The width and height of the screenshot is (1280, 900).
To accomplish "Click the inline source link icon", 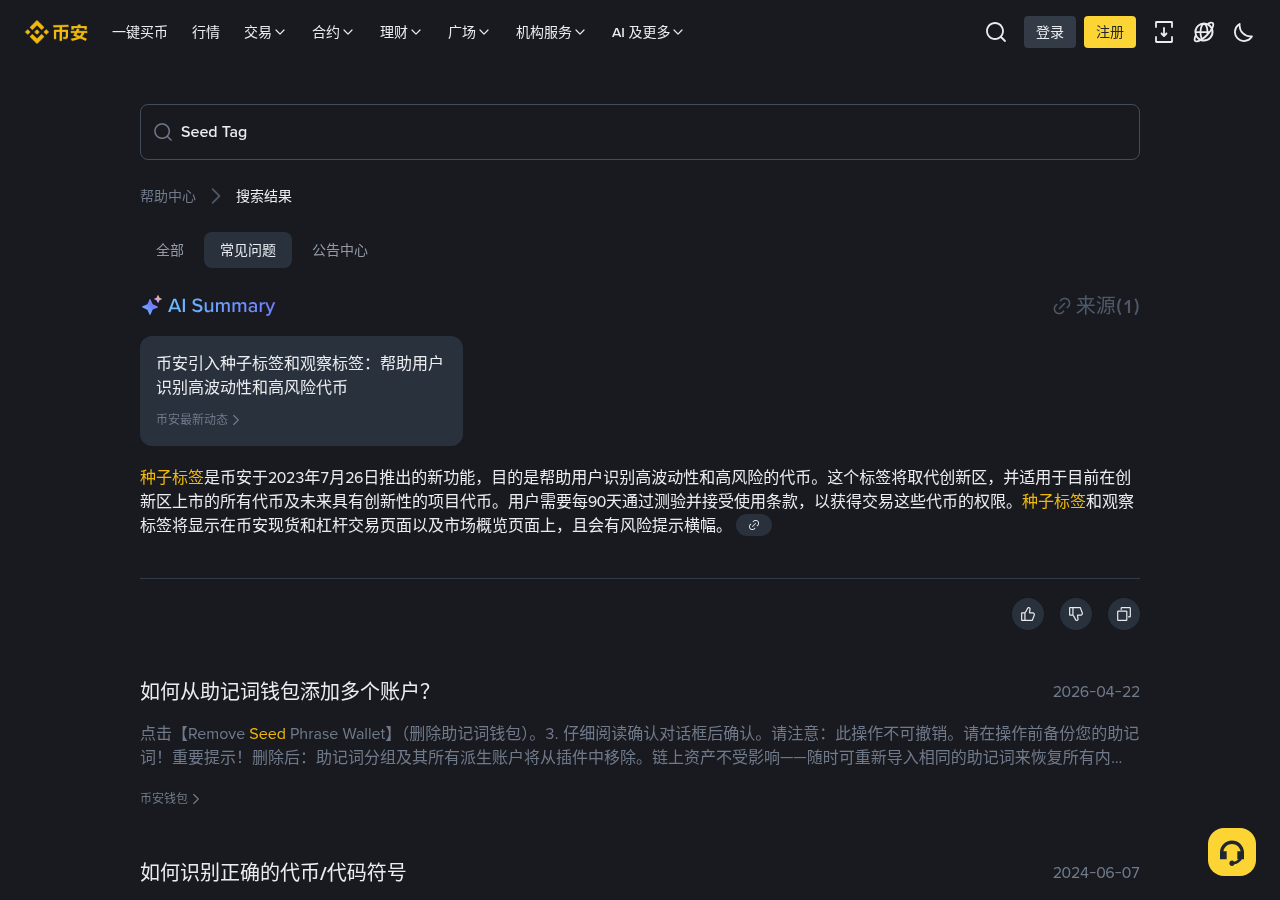I will [x=754, y=525].
